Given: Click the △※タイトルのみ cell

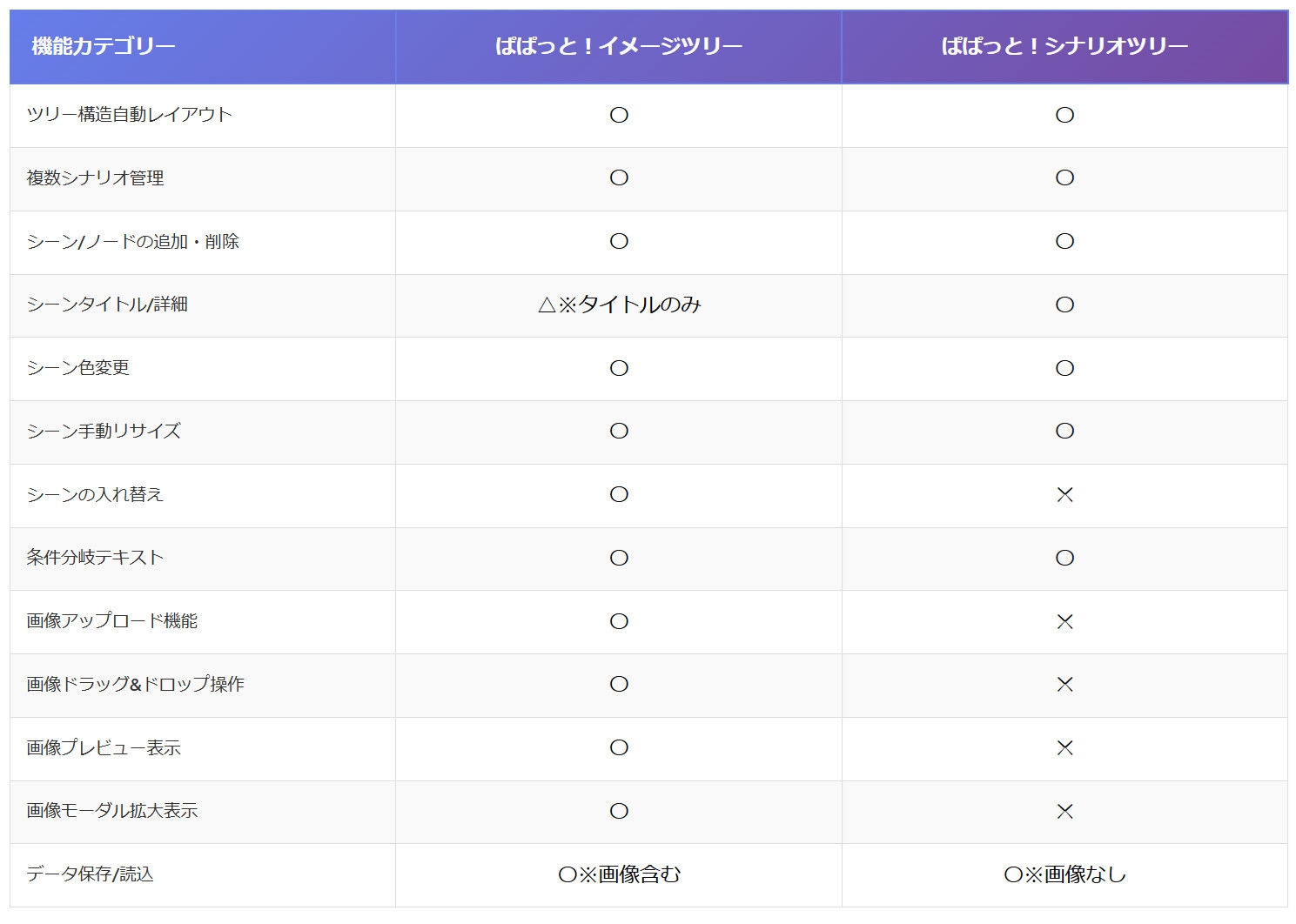Looking at the screenshot, I should [619, 305].
